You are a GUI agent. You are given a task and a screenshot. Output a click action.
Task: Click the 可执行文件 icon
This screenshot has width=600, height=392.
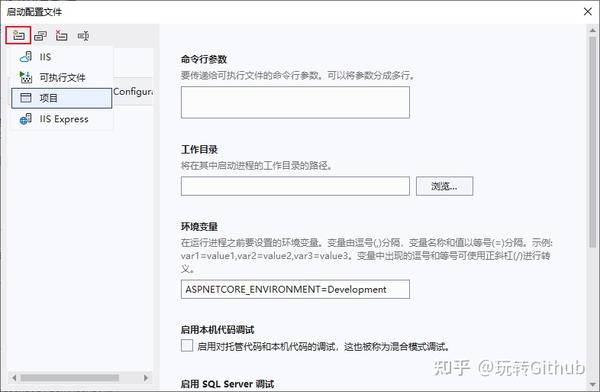[26, 77]
